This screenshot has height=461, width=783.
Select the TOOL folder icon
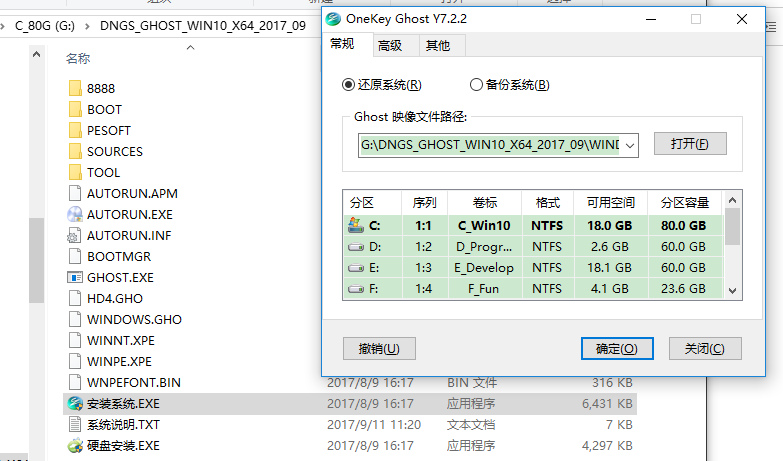75,172
